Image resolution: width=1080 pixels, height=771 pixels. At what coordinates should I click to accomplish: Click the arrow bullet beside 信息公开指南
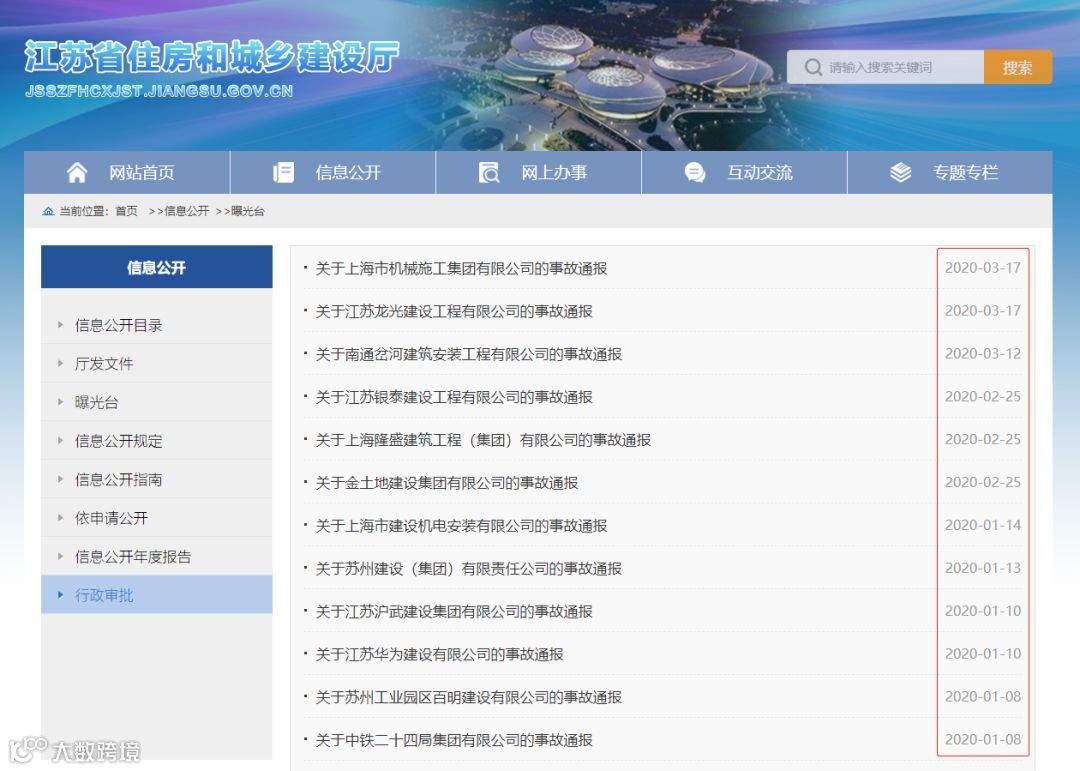pyautogui.click(x=61, y=479)
